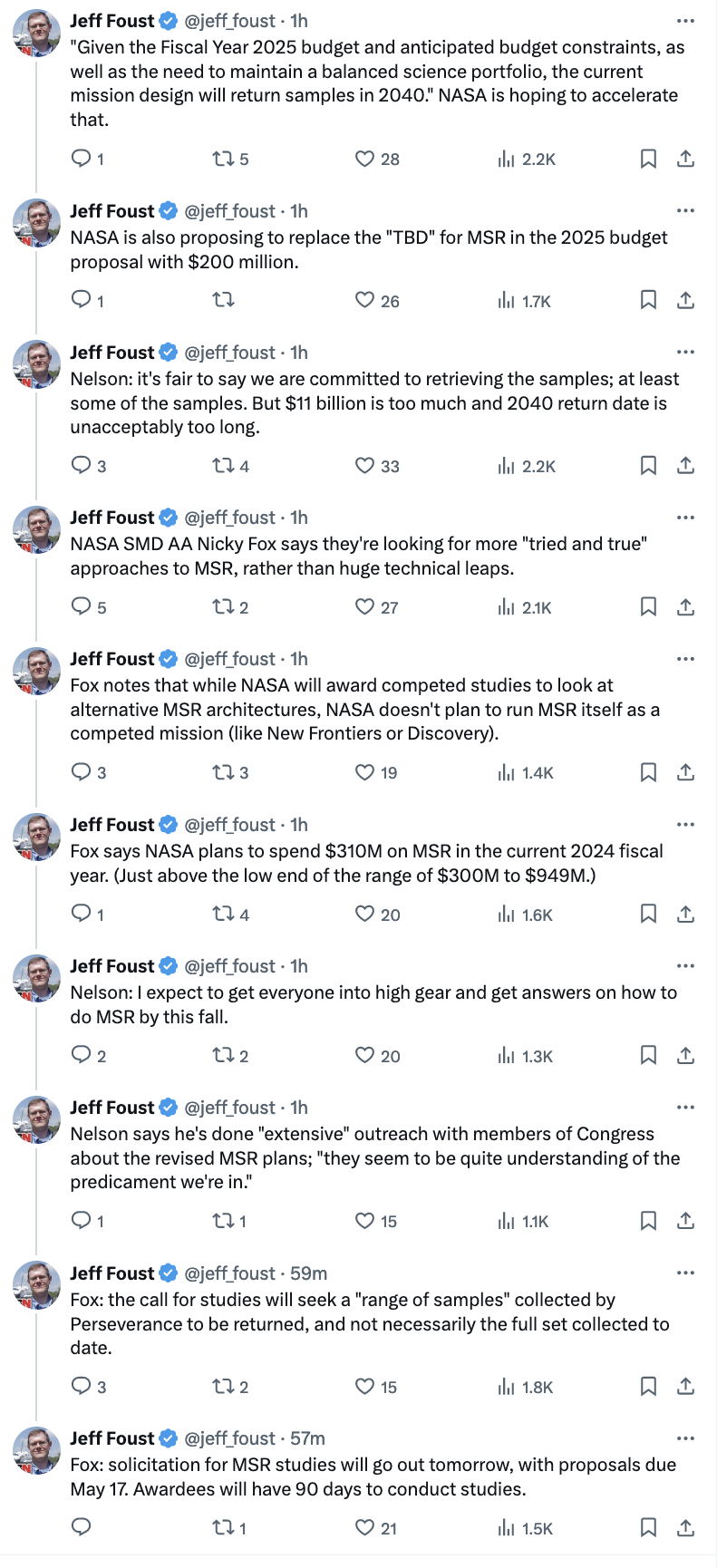Viewport: 717px width, 1568px height.
Task: Share the "range of samples" tweet
Action: click(x=686, y=1387)
